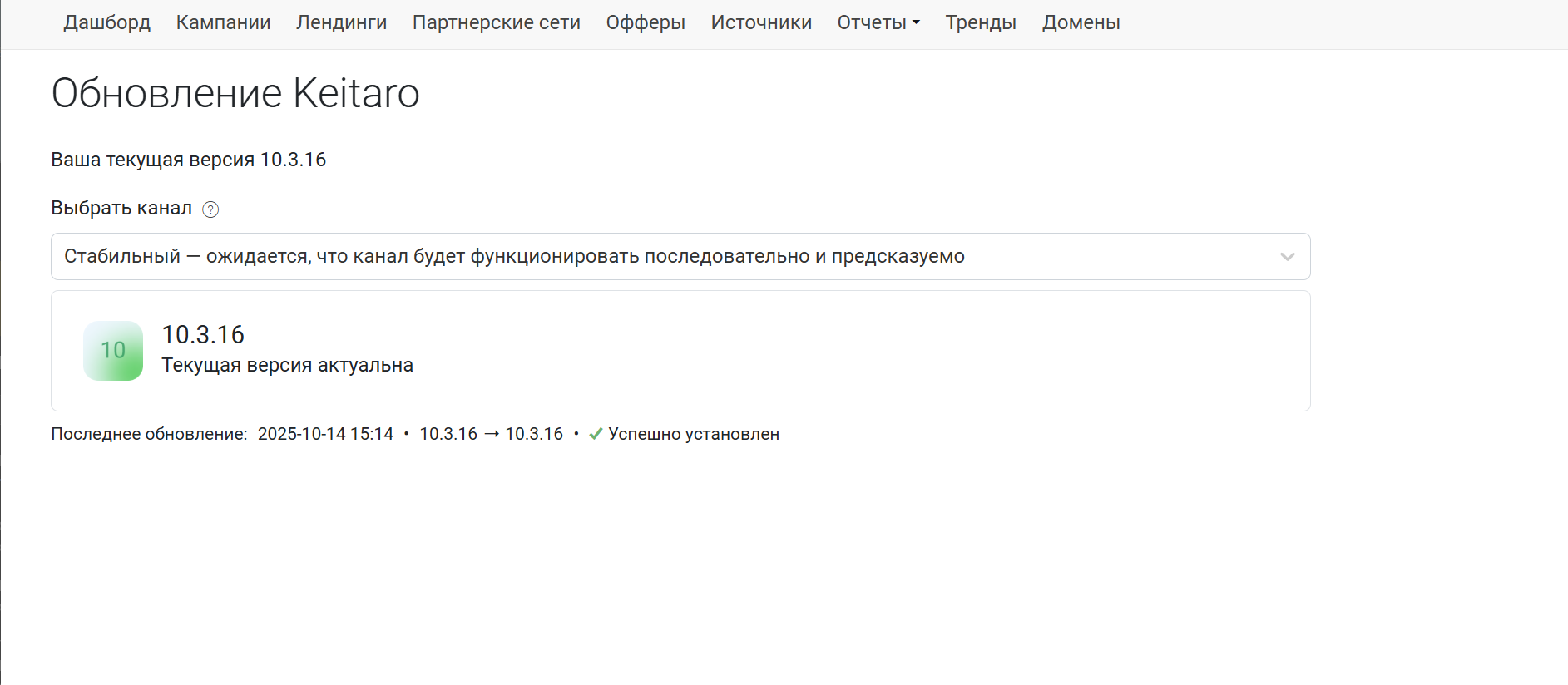Go to the Кампании section
Screen dimensions: 1568x685
point(223,22)
